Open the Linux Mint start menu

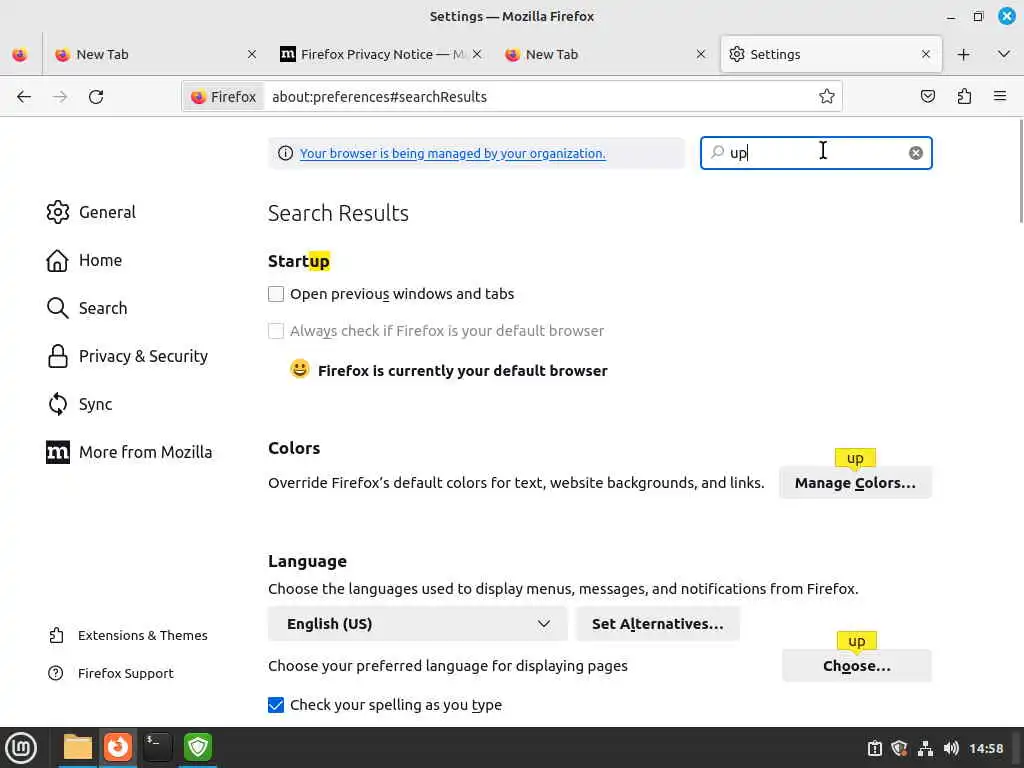pyautogui.click(x=21, y=748)
